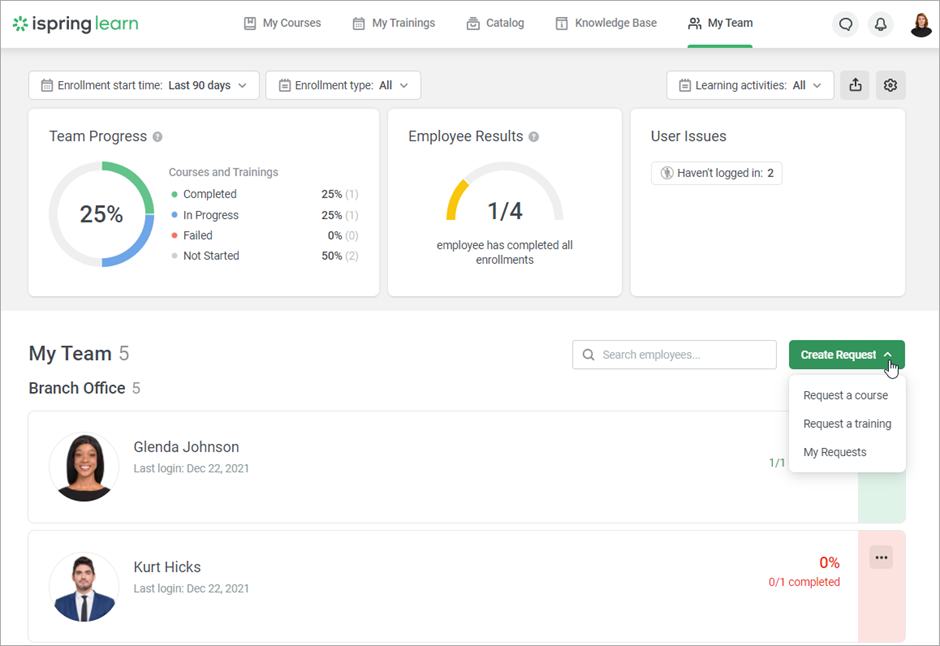Open the user profile avatar
Screen dimensions: 940x646
921,25
